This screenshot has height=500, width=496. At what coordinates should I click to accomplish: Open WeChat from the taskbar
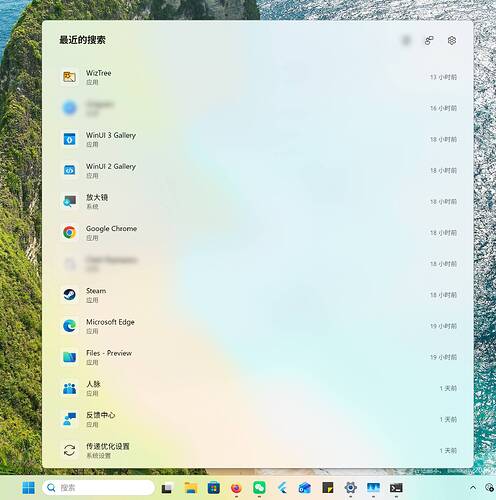[259, 488]
